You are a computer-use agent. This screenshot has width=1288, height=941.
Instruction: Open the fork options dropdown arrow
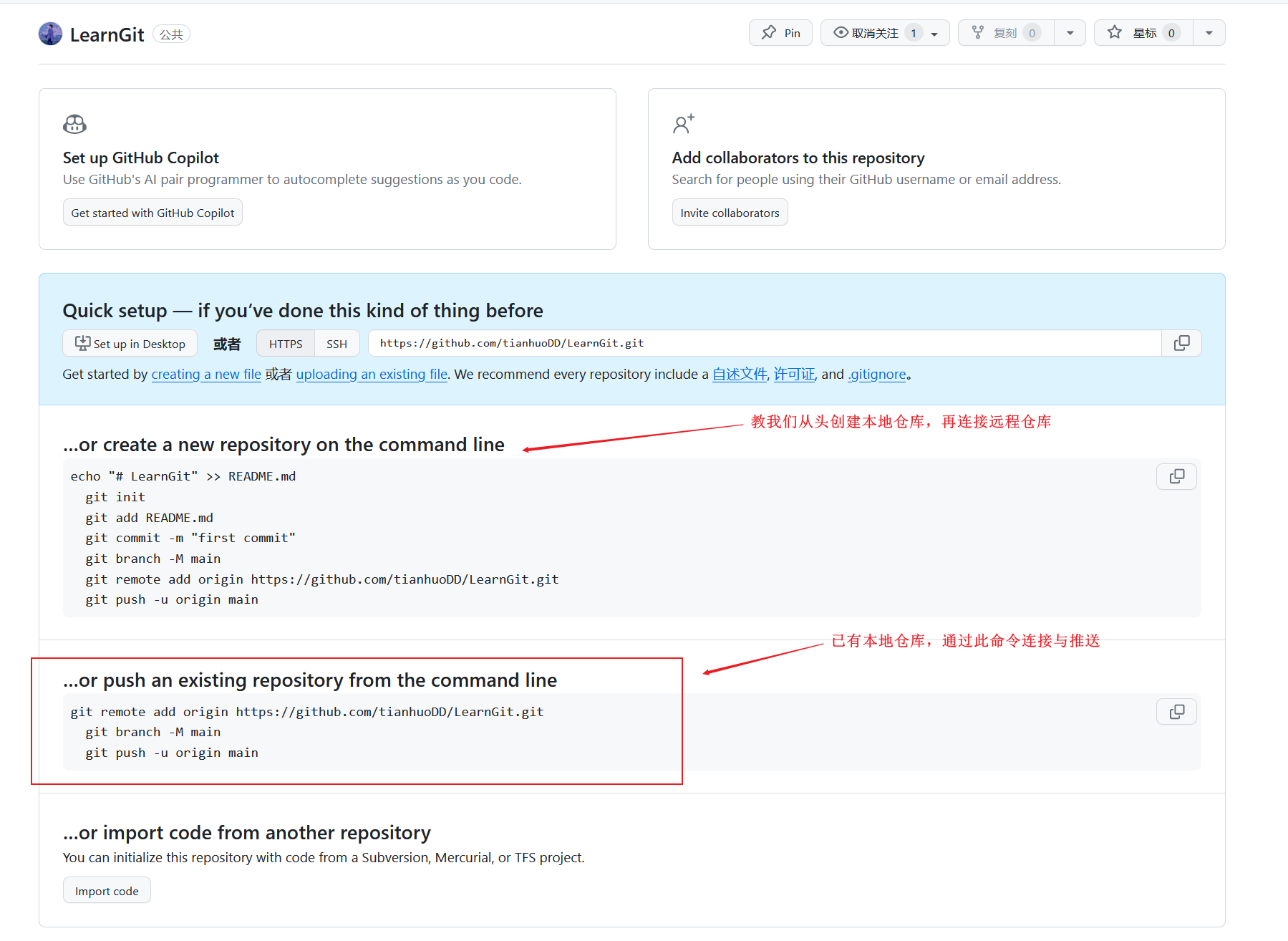[x=1070, y=33]
